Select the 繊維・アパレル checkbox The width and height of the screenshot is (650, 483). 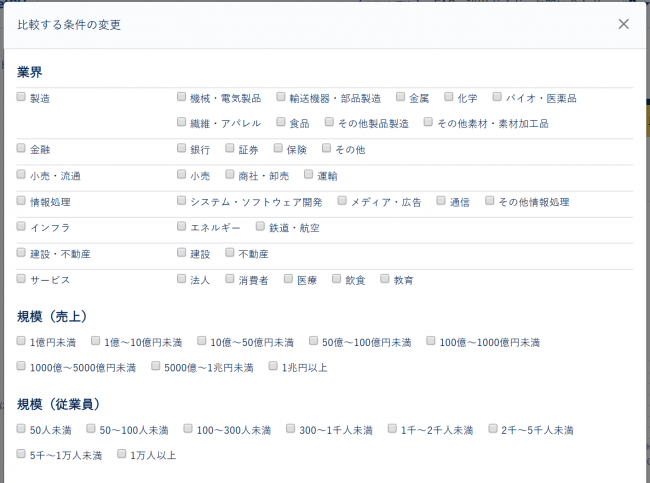coord(181,122)
